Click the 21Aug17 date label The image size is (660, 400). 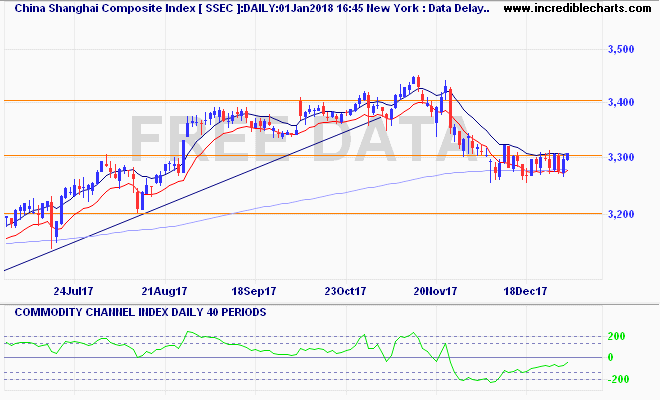[164, 291]
